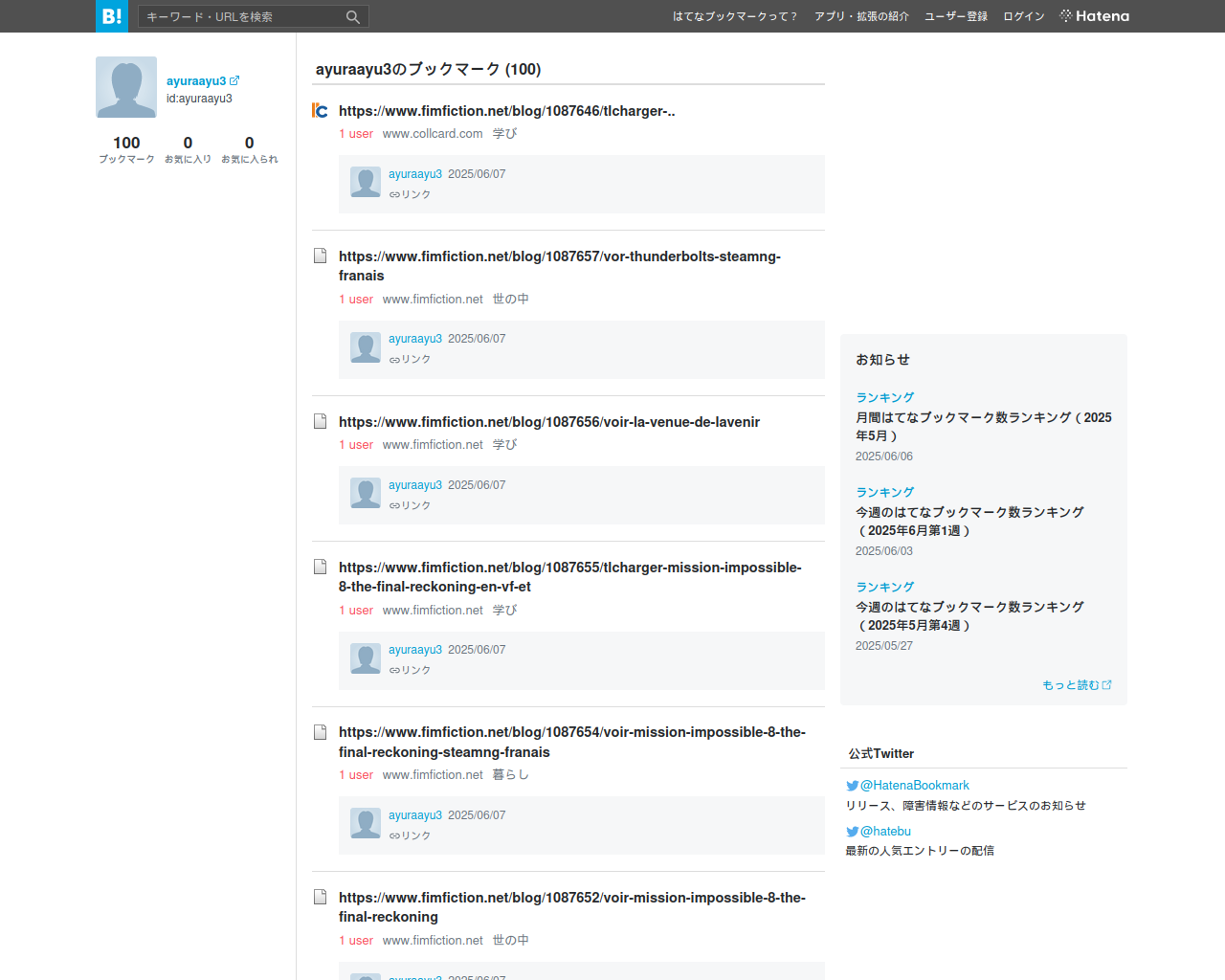Open 1087655/tlcharger-mission-impossible title

click(570, 577)
